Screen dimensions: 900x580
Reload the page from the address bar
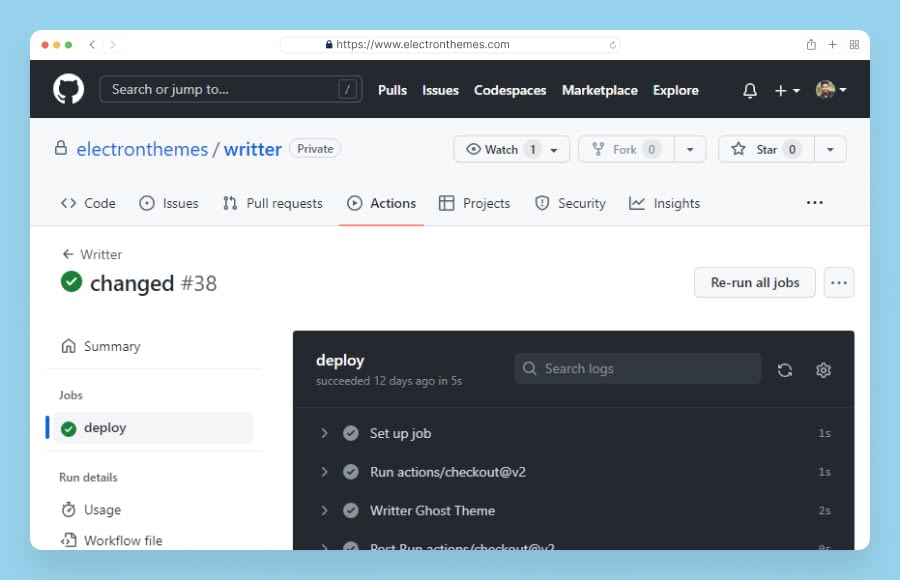click(x=612, y=45)
